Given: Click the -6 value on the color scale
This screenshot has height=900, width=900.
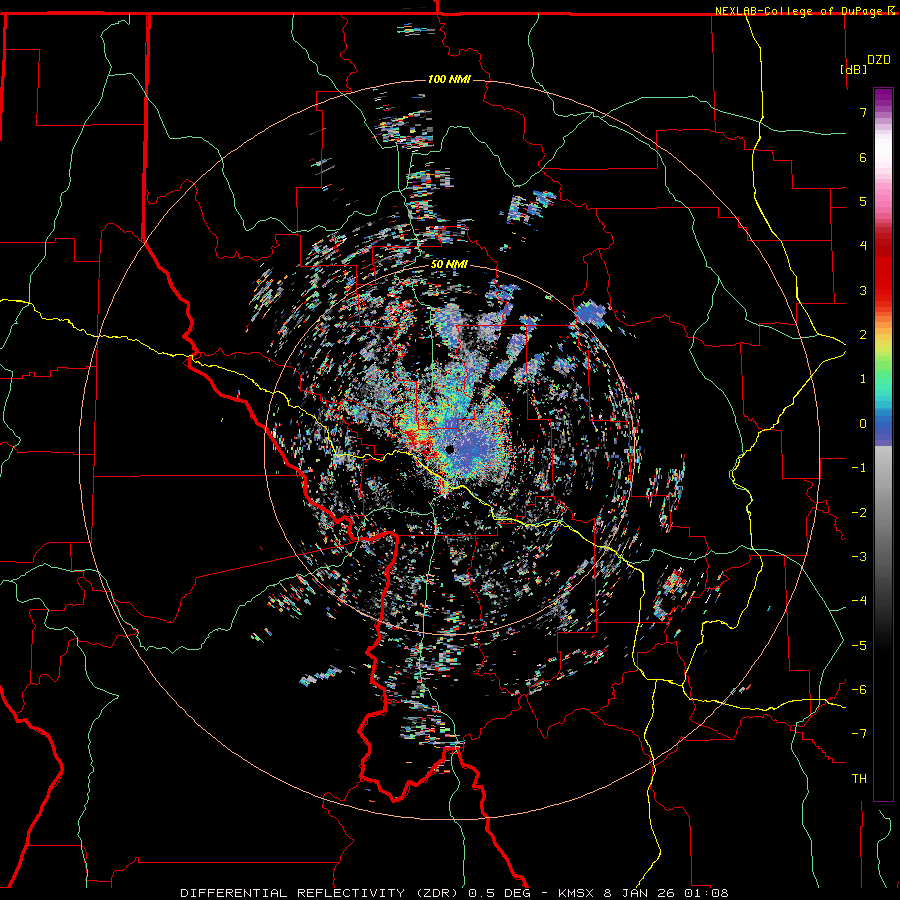Looking at the screenshot, I should point(859,690).
